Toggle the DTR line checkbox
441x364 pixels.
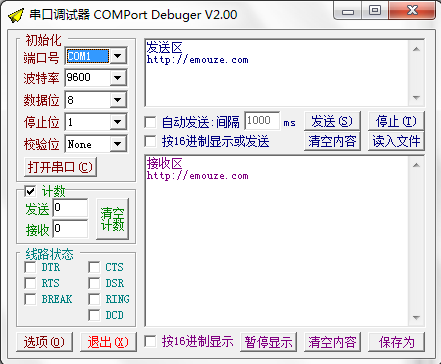pos(30,267)
